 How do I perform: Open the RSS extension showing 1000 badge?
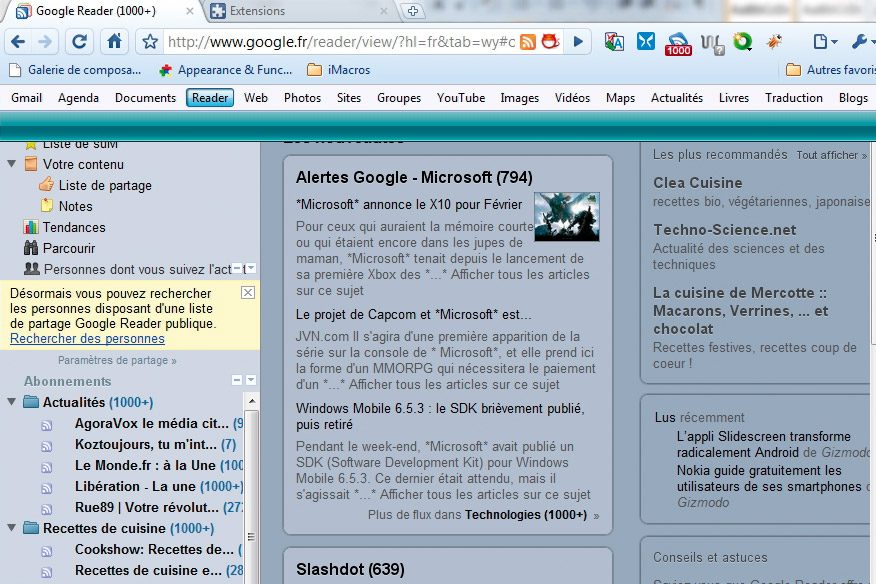678,43
